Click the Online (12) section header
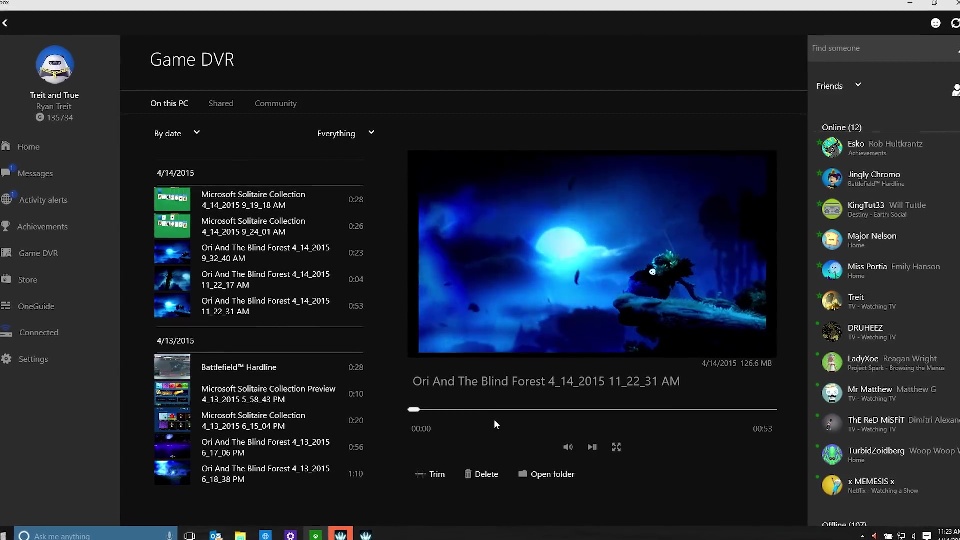Screen dimensions: 960x540 pyautogui.click(x=841, y=127)
